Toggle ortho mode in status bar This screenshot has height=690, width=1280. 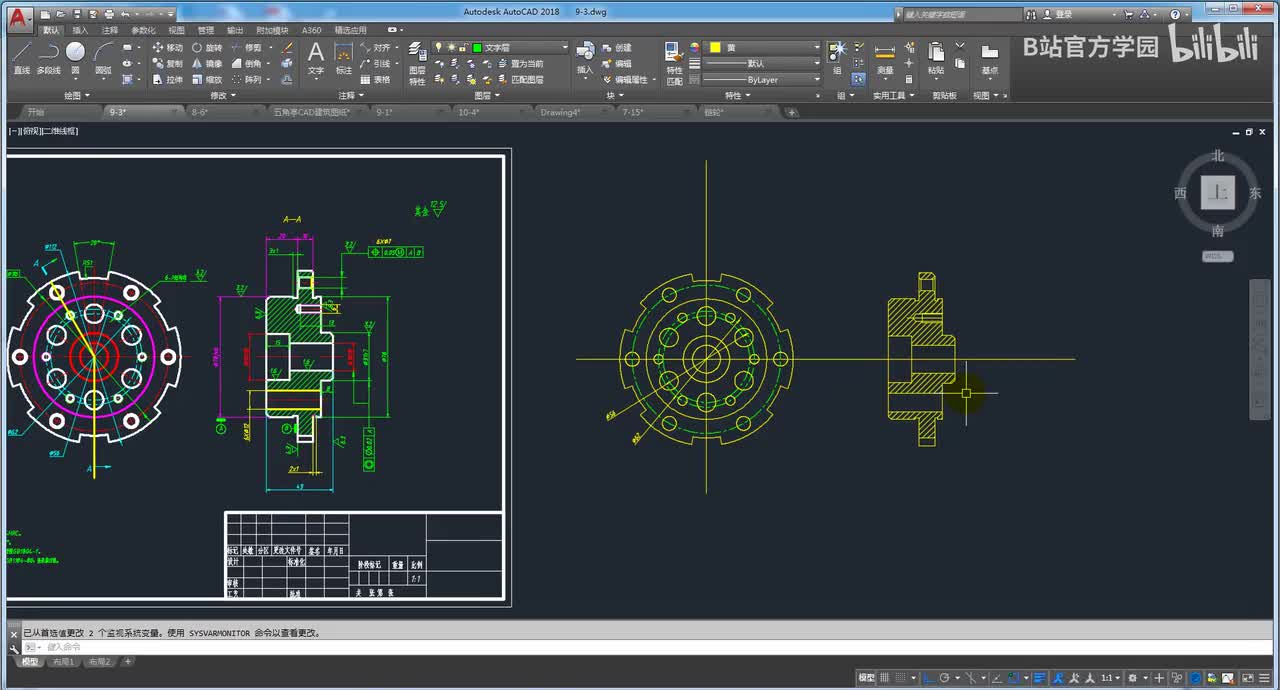pyautogui.click(x=927, y=678)
